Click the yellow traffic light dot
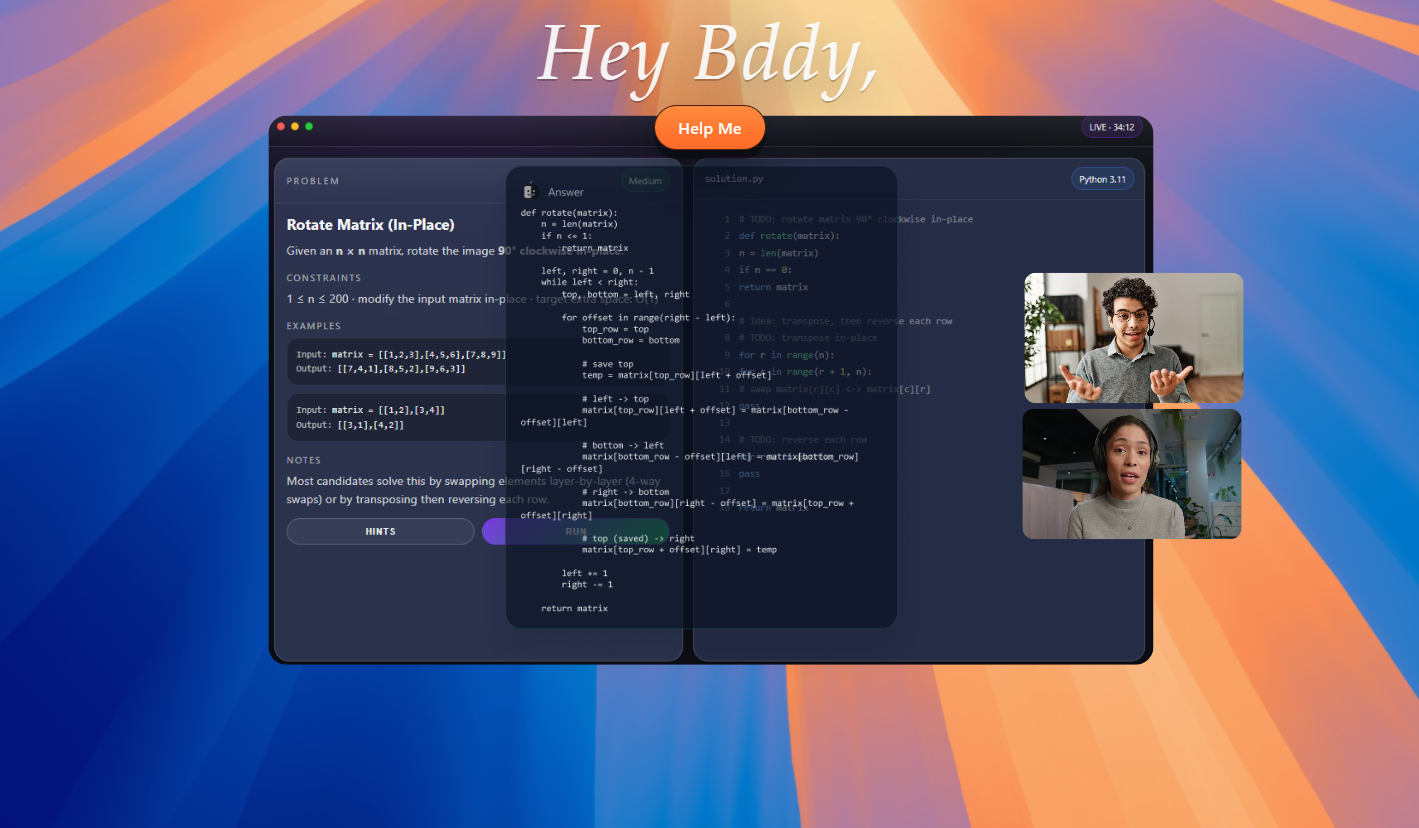 pyautogui.click(x=297, y=127)
